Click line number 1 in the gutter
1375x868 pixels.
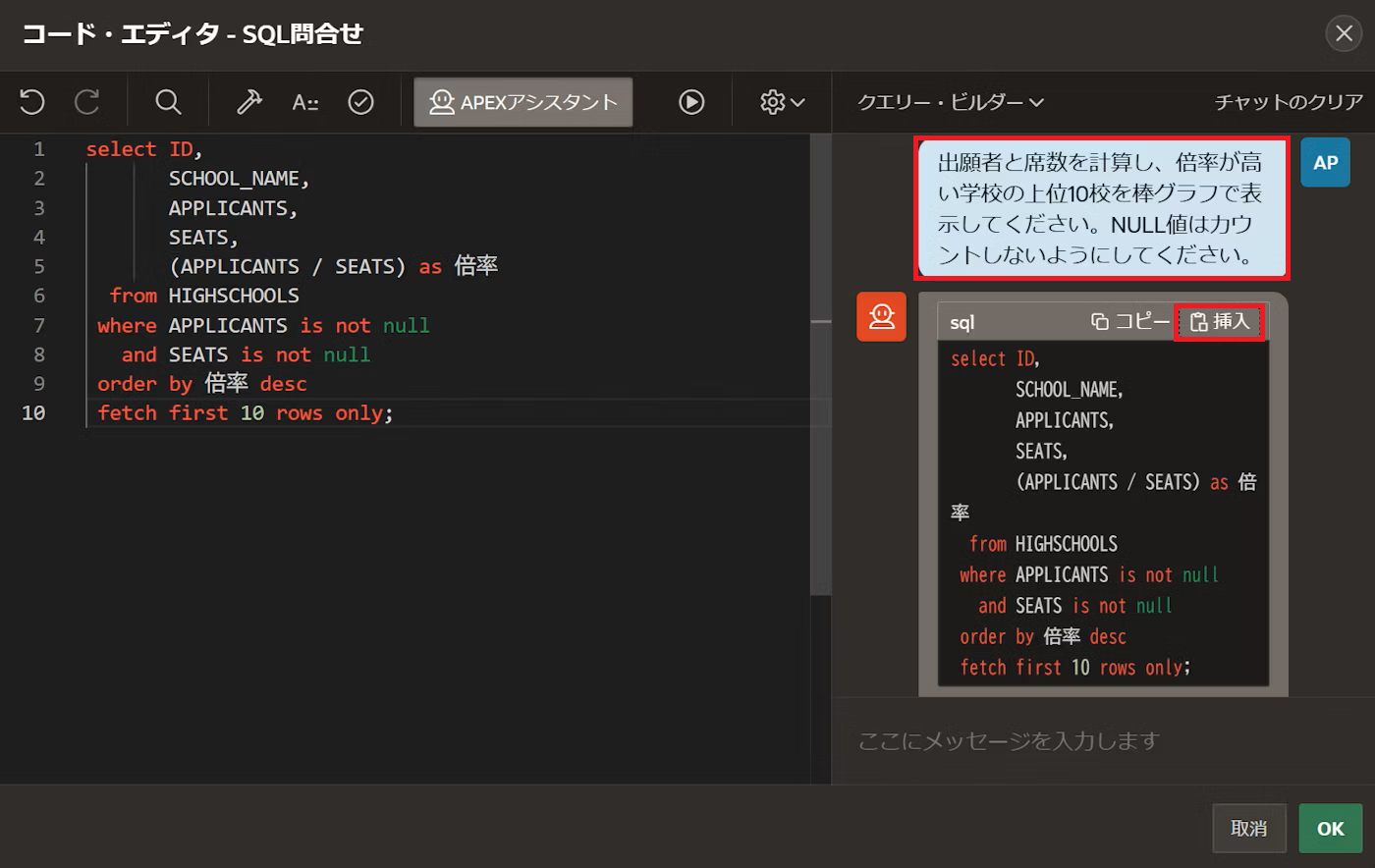click(39, 149)
